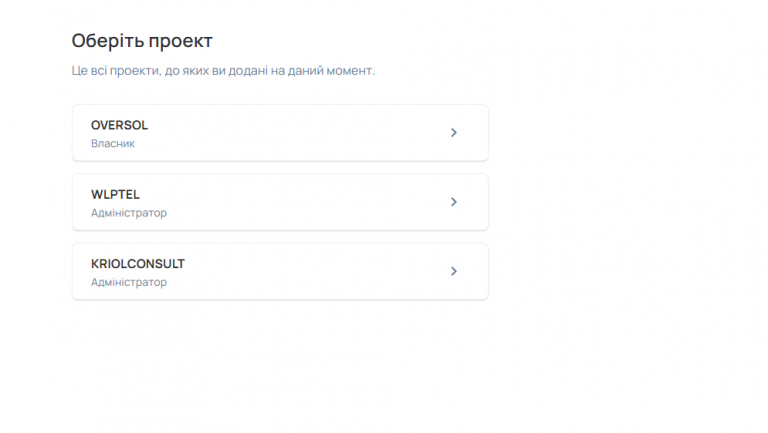Select the OVERSOL project title text
The width and height of the screenshot is (768, 433).
tap(119, 125)
